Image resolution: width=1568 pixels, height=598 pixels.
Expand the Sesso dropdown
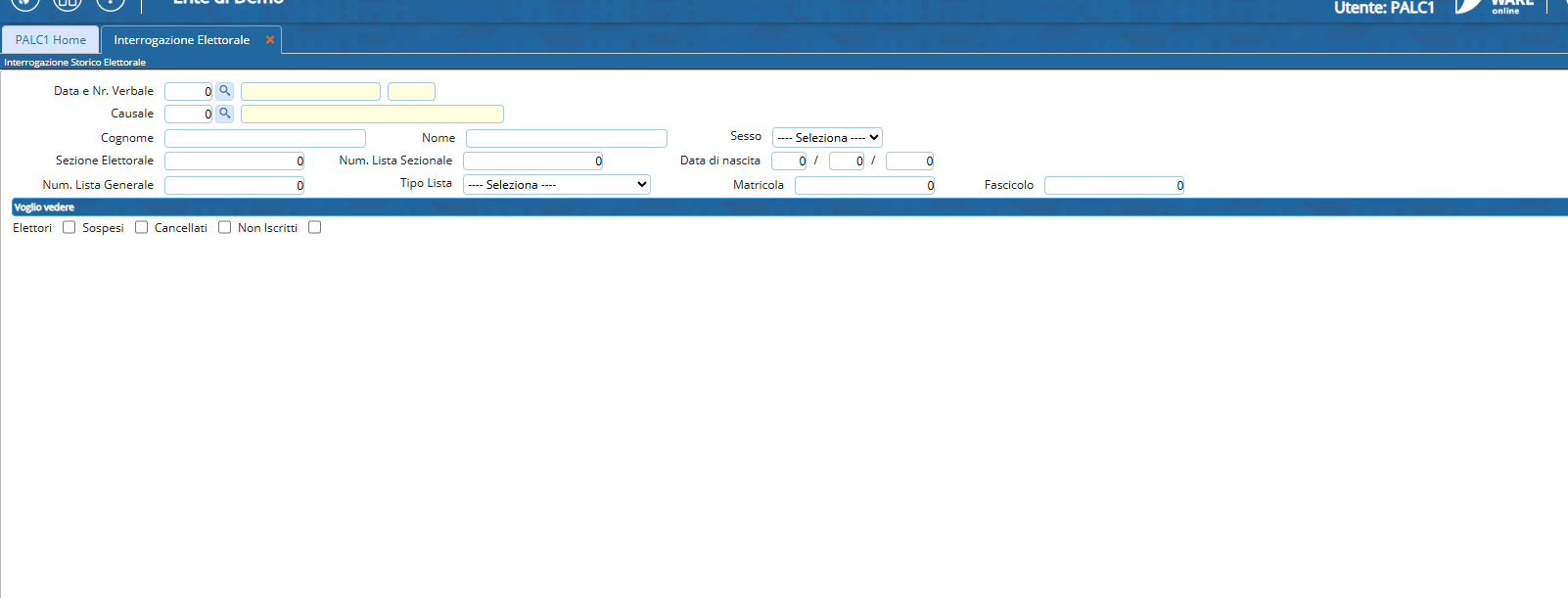click(827, 138)
